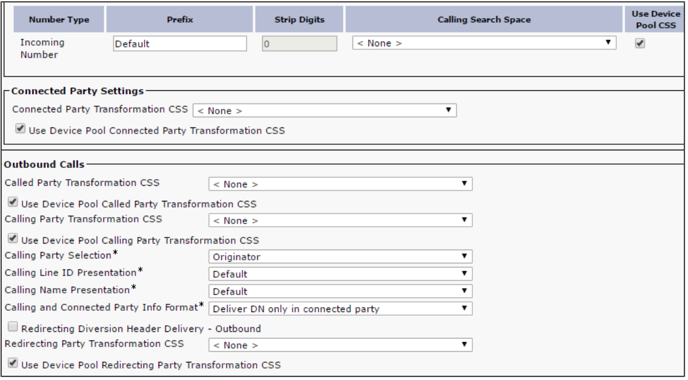Image resolution: width=688 pixels, height=380 pixels.
Task: Open the Calling Line ID Presentation dropdown
Action: coord(340,274)
